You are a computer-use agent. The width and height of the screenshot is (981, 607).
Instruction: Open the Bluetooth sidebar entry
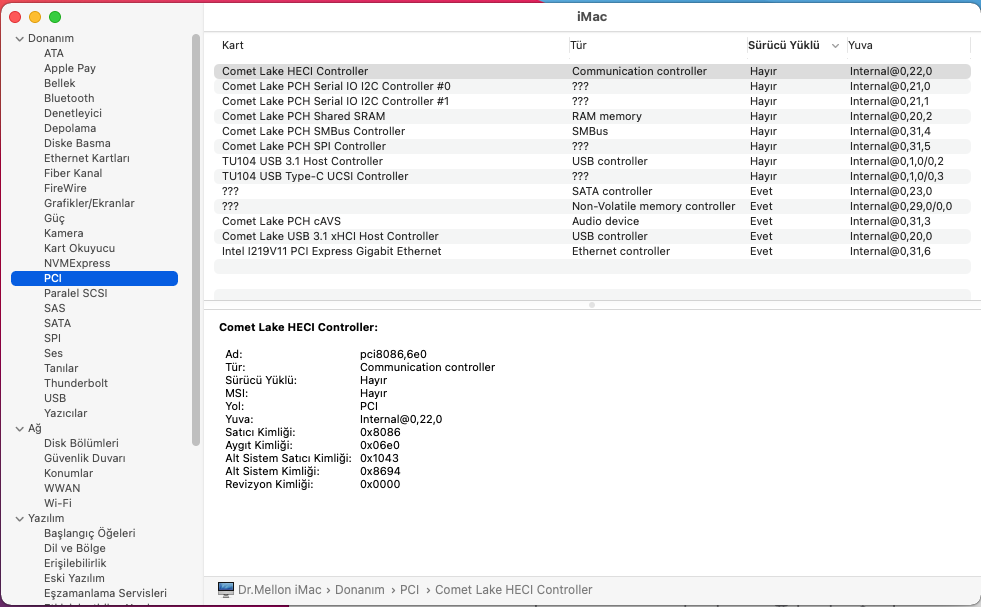point(69,98)
